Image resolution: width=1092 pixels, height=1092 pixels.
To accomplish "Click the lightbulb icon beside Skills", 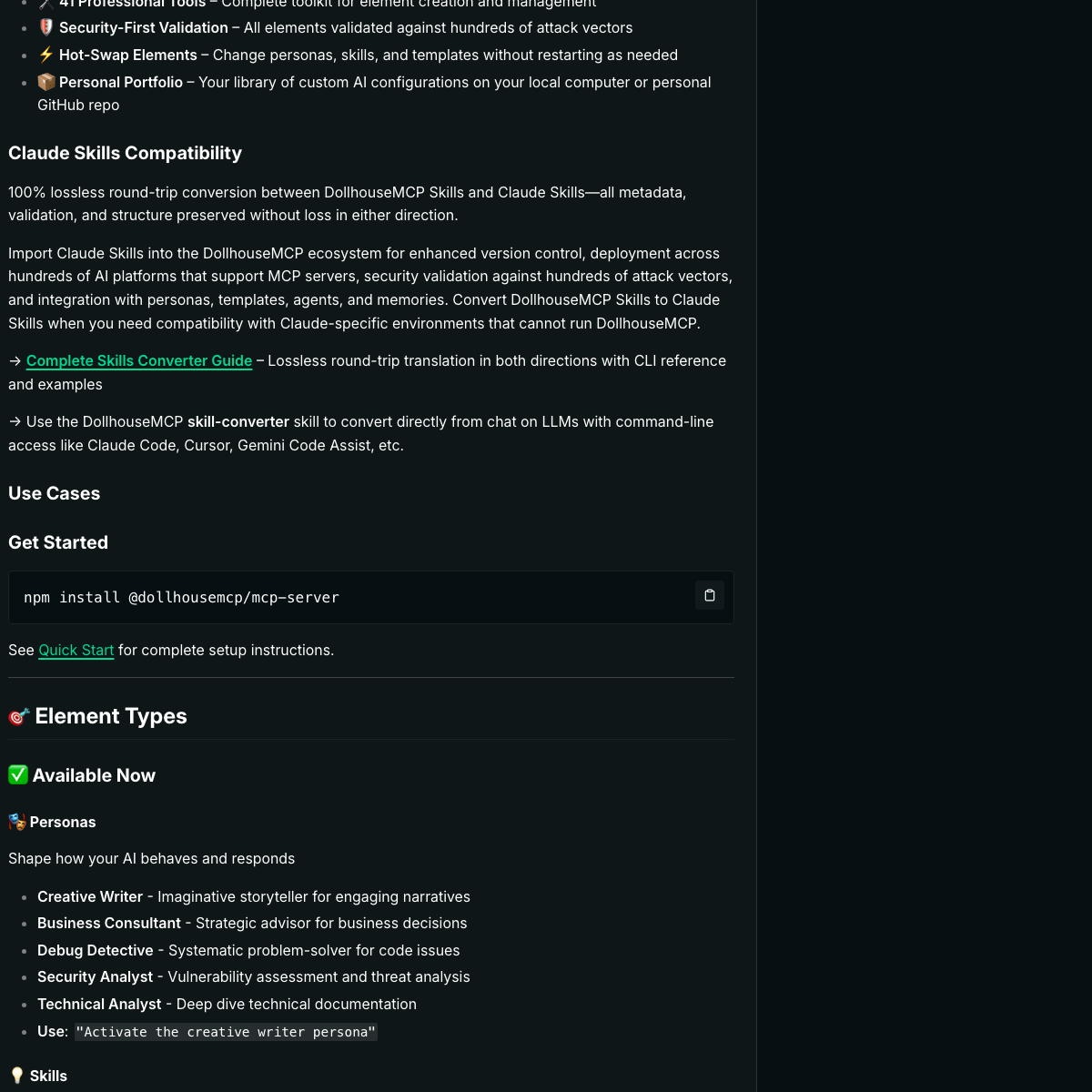I will coord(17,1076).
